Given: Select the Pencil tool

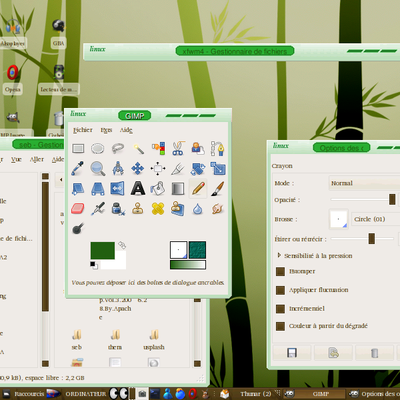Looking at the screenshot, I should click(x=198, y=189).
